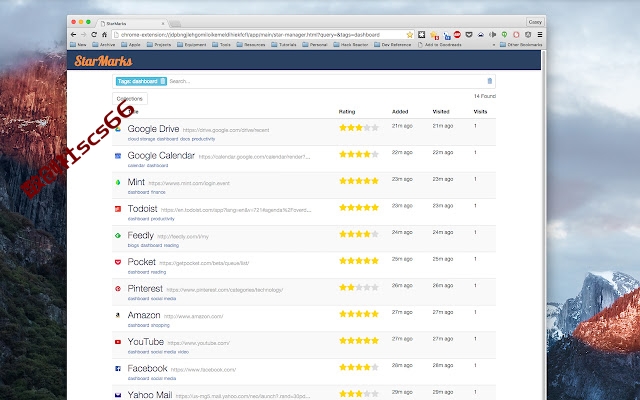Click the red stop-sign extension icon
Image resolution: width=640 pixels, height=400 pixels.
coord(457,35)
